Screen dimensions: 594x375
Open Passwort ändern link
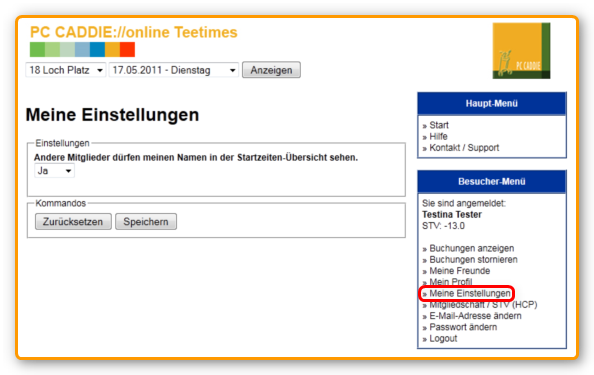tap(463, 327)
